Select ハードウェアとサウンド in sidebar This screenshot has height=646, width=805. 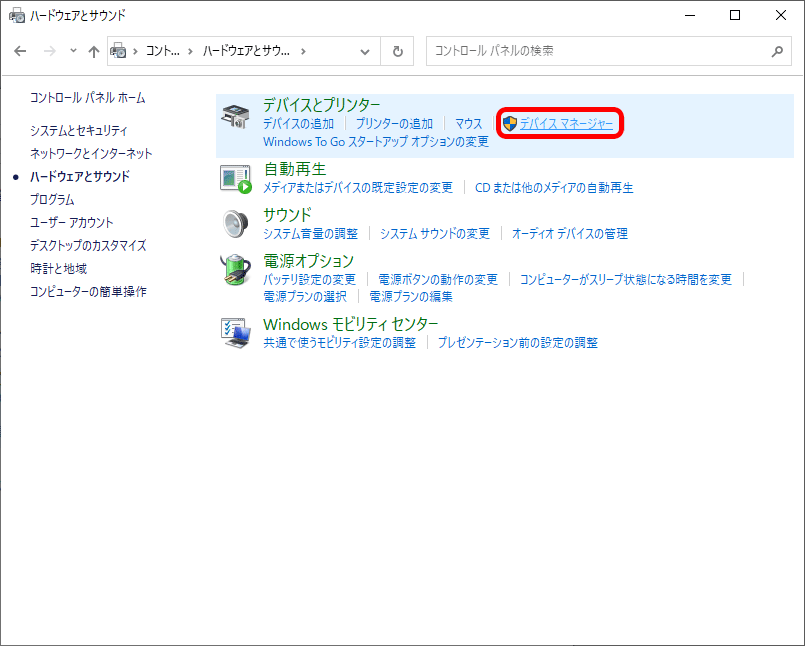coord(80,176)
